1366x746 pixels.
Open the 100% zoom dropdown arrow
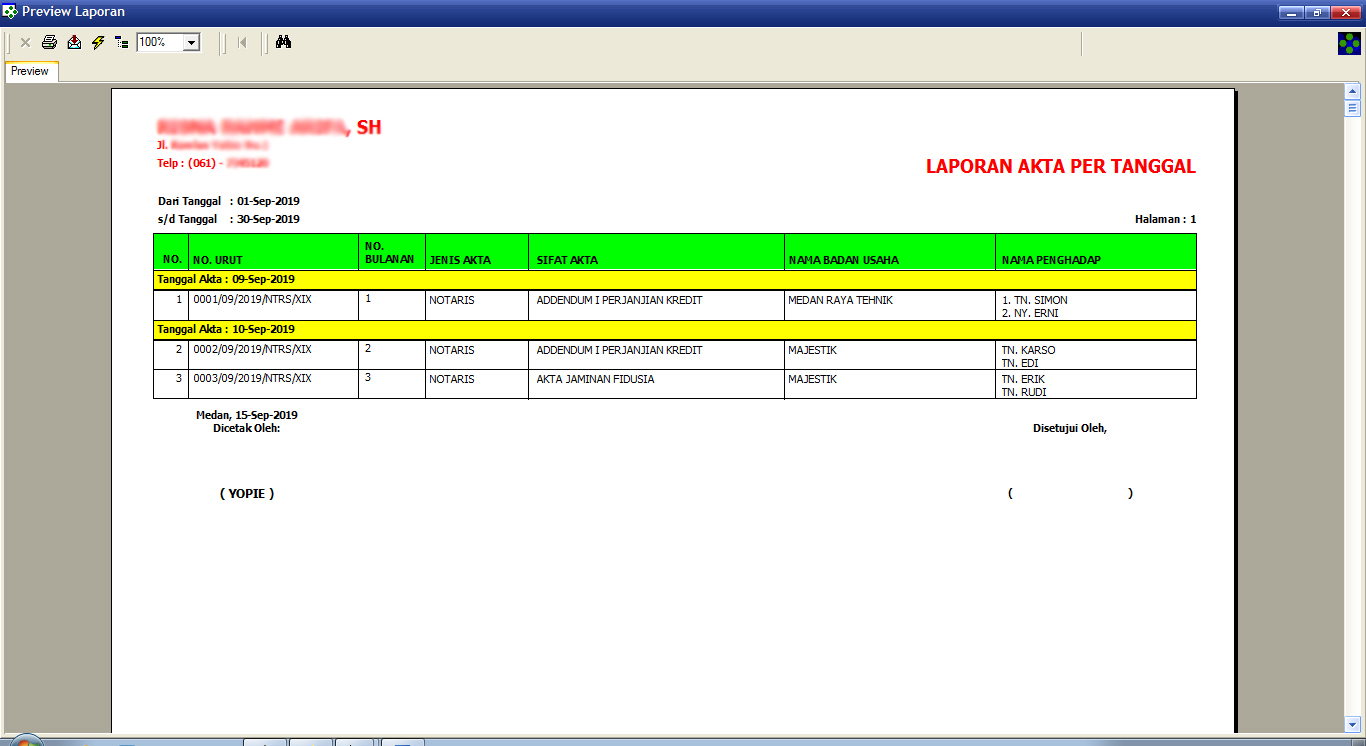pos(191,43)
